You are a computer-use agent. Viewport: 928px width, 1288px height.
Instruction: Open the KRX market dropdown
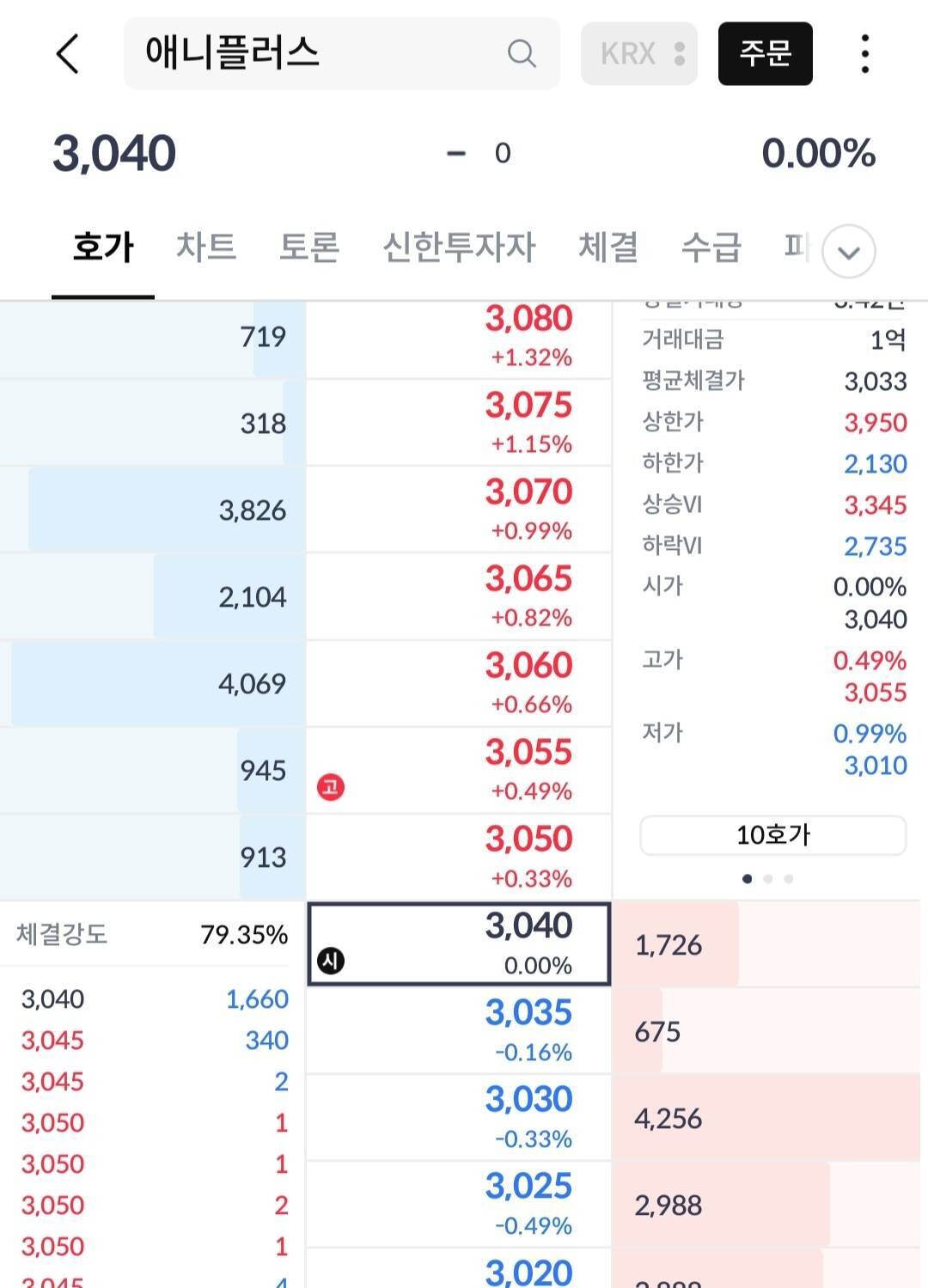638,53
